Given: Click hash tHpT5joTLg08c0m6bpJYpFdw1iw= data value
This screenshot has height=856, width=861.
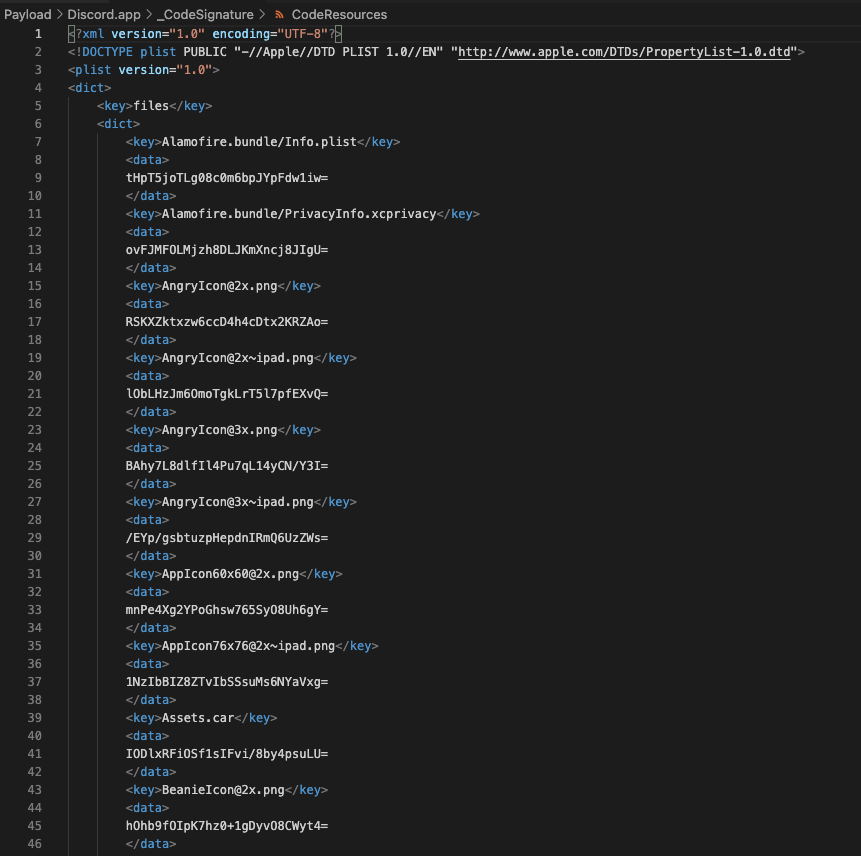Looking at the screenshot, I should [x=227, y=178].
